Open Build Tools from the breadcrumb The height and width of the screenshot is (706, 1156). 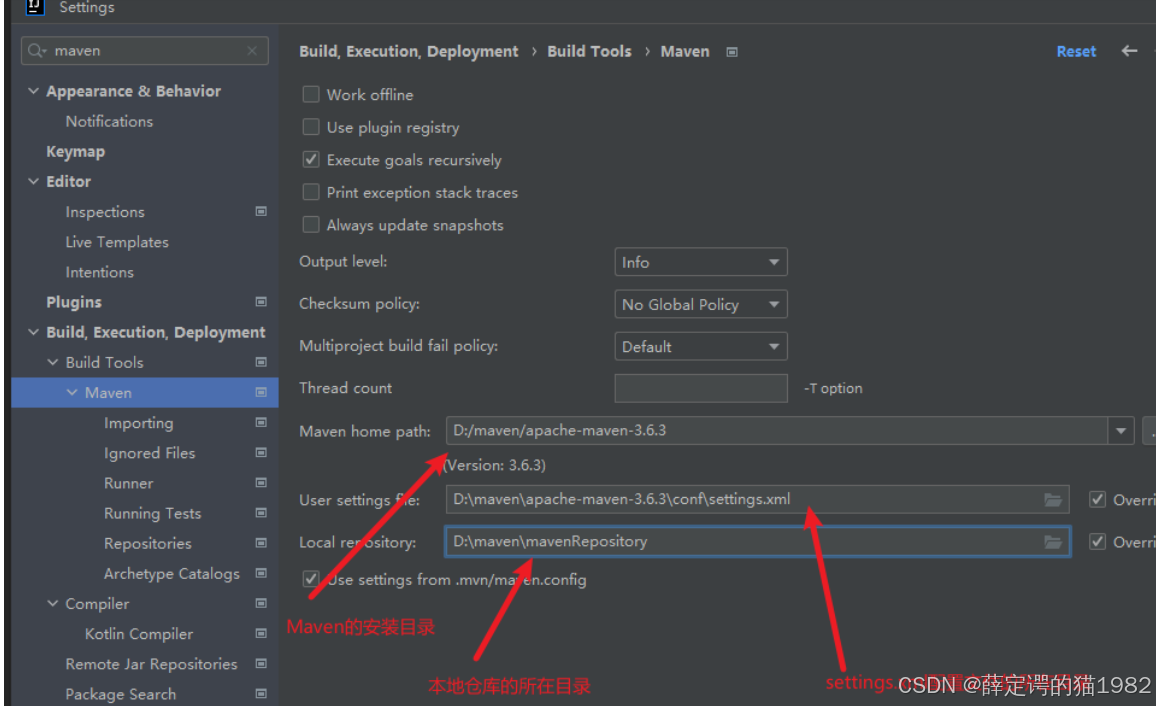click(589, 51)
